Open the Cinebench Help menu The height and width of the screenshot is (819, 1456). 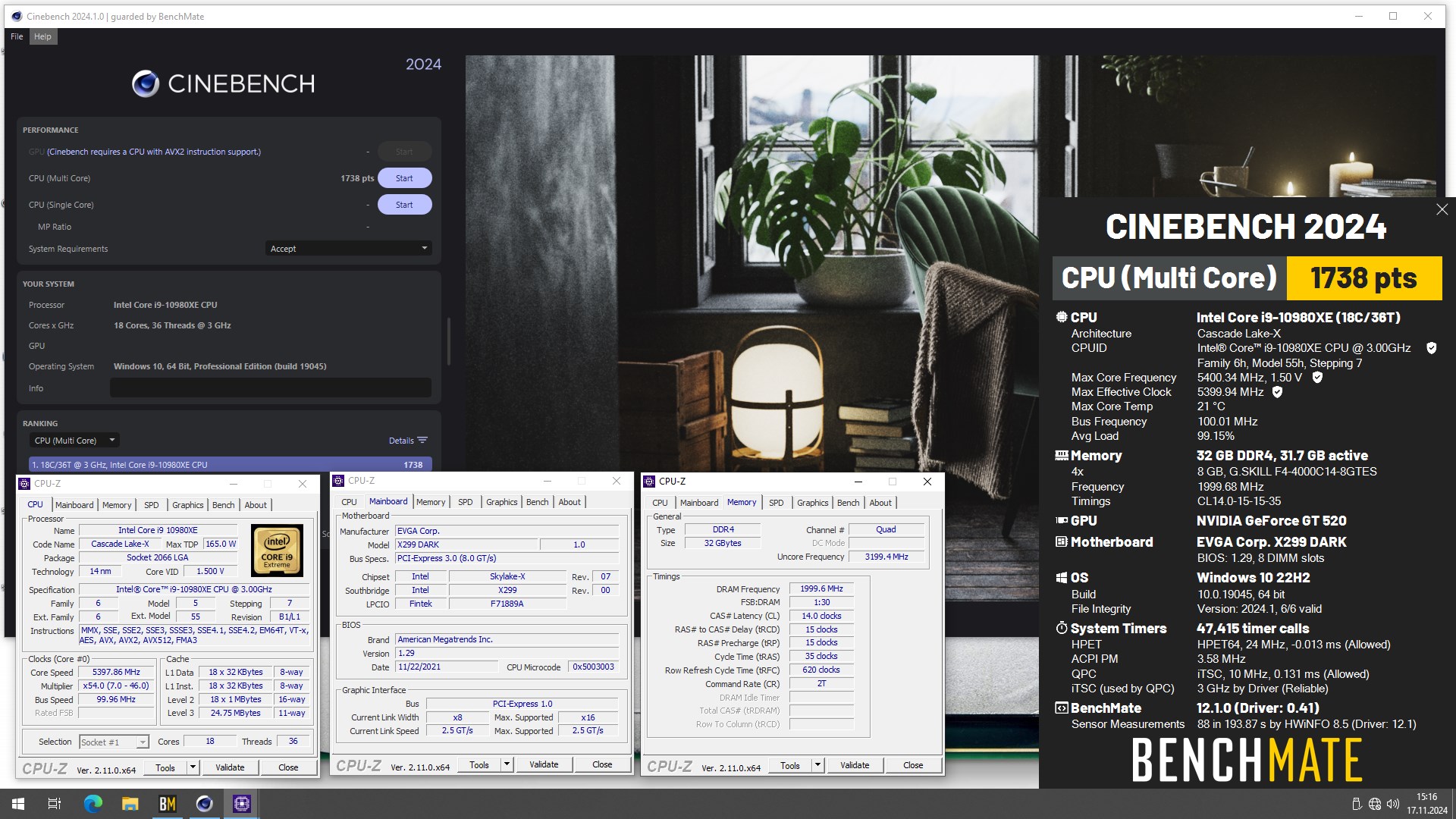click(42, 36)
